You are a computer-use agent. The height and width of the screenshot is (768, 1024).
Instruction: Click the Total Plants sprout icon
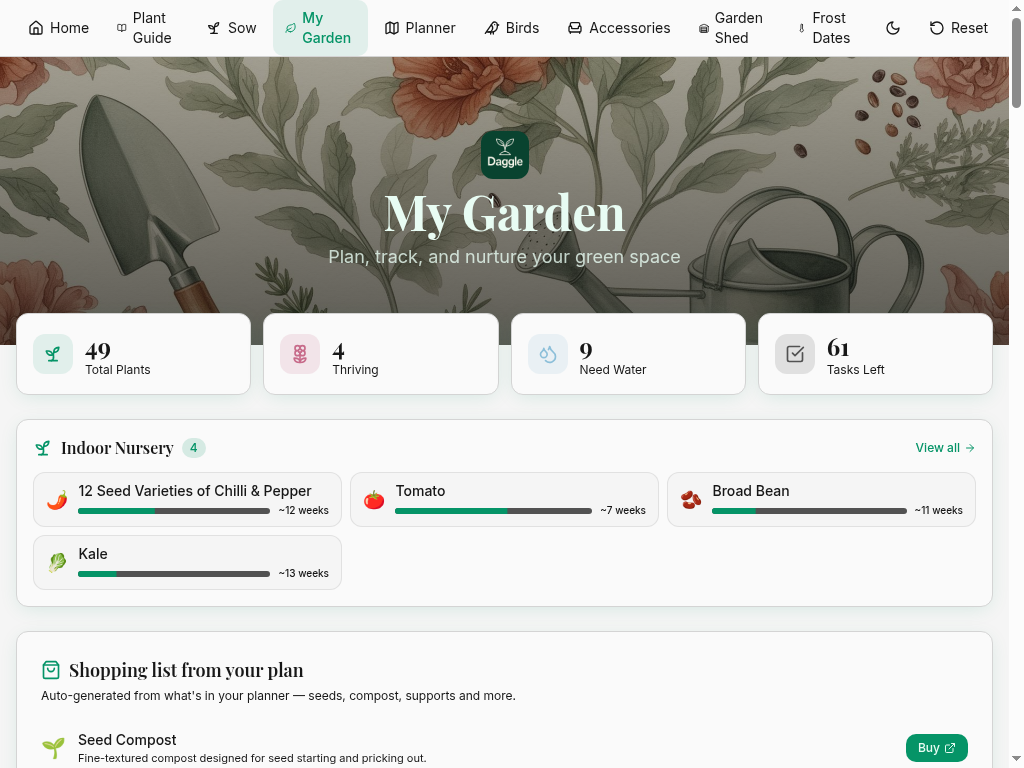[x=53, y=354]
